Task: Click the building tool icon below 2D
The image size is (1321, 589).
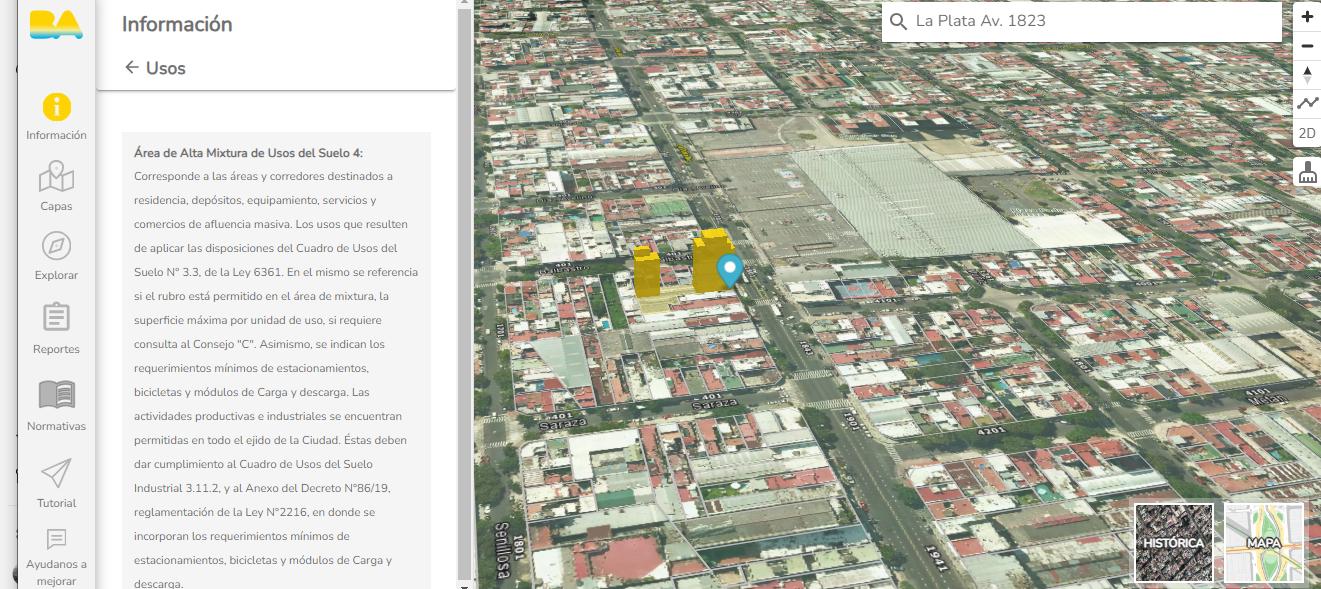Action: tap(1307, 172)
